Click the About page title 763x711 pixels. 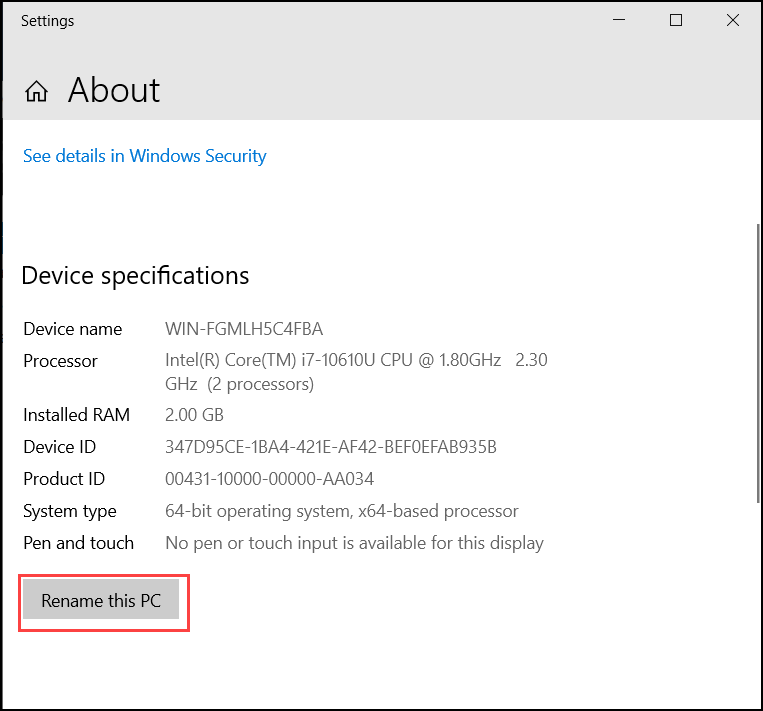pos(114,91)
